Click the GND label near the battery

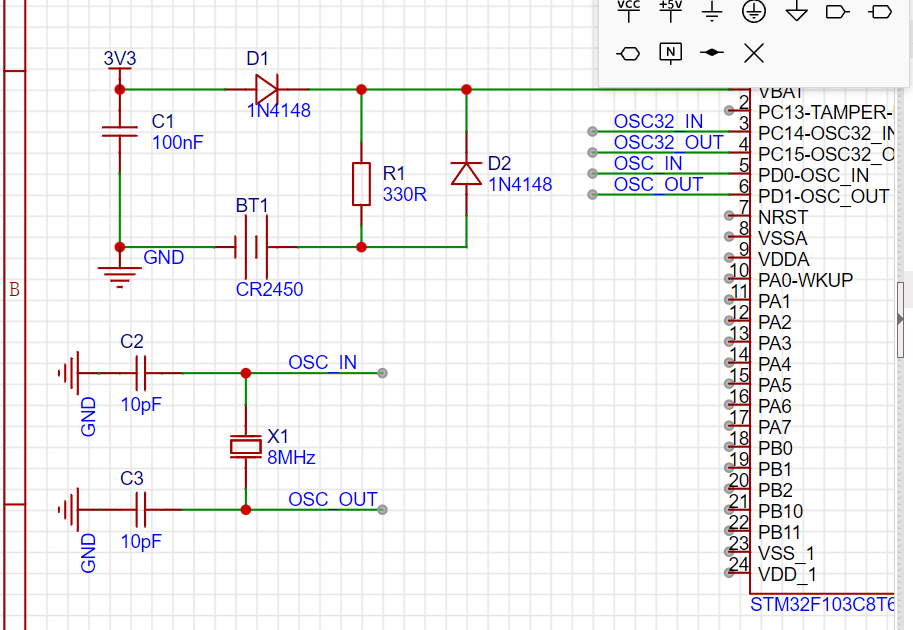point(164,257)
